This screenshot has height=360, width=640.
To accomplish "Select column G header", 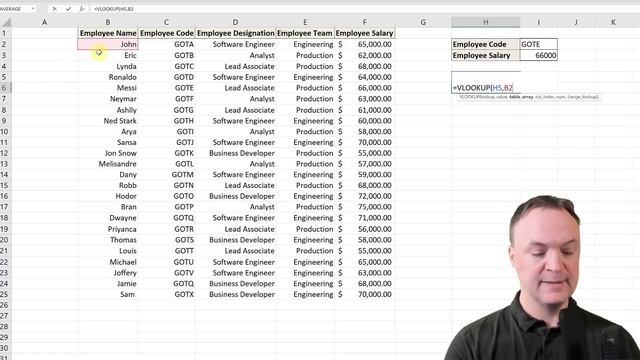I will point(423,22).
